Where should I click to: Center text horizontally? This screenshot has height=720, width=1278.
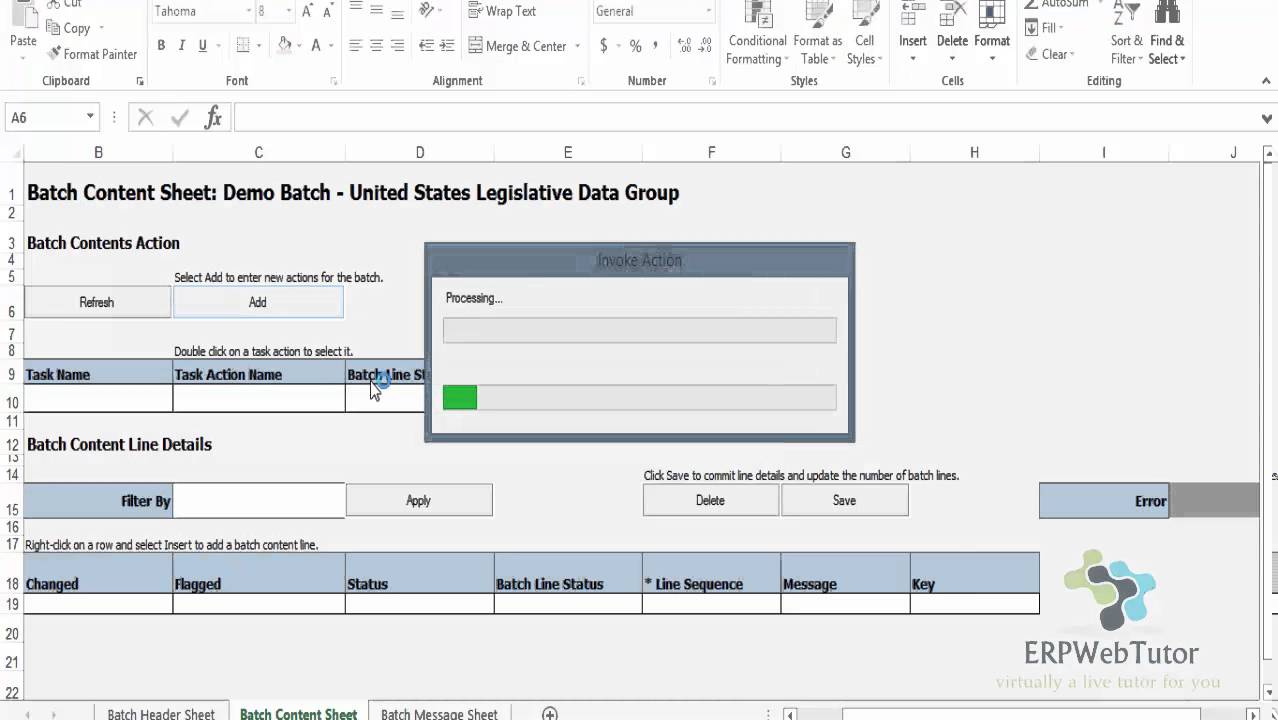377,46
